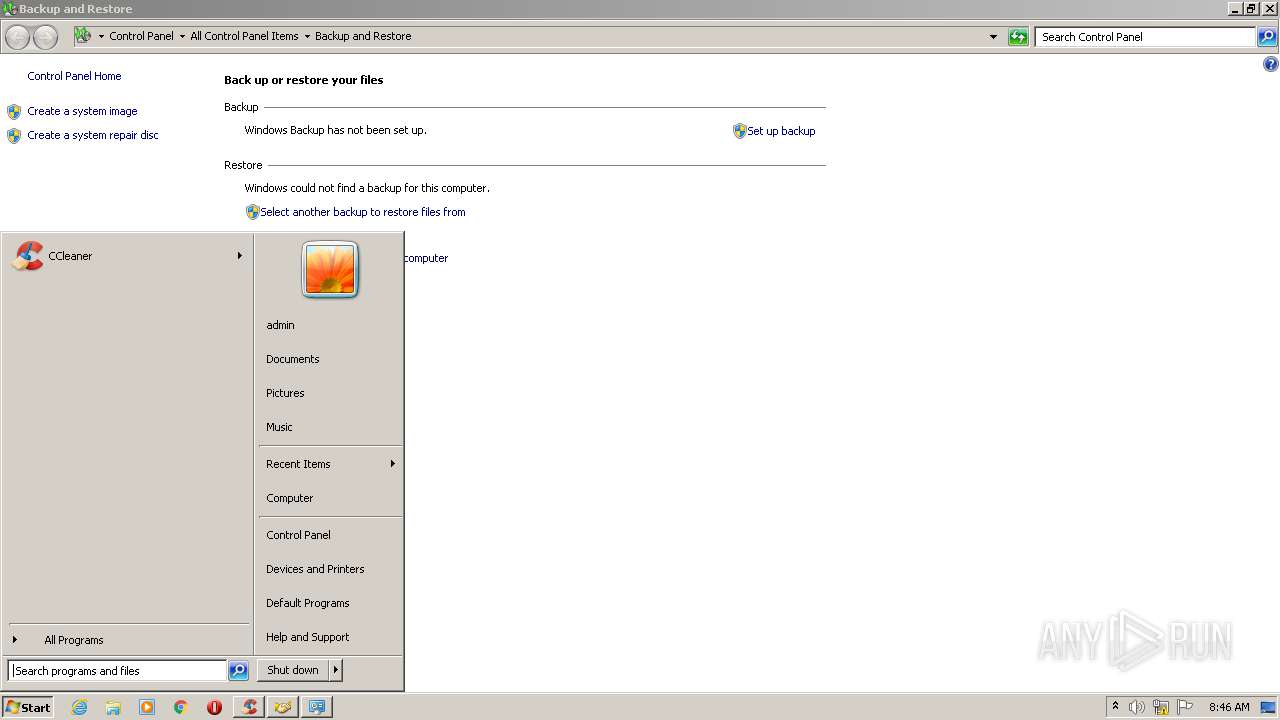This screenshot has width=1280, height=720.
Task: Open Action Center flag icon
Action: pyautogui.click(x=1185, y=707)
